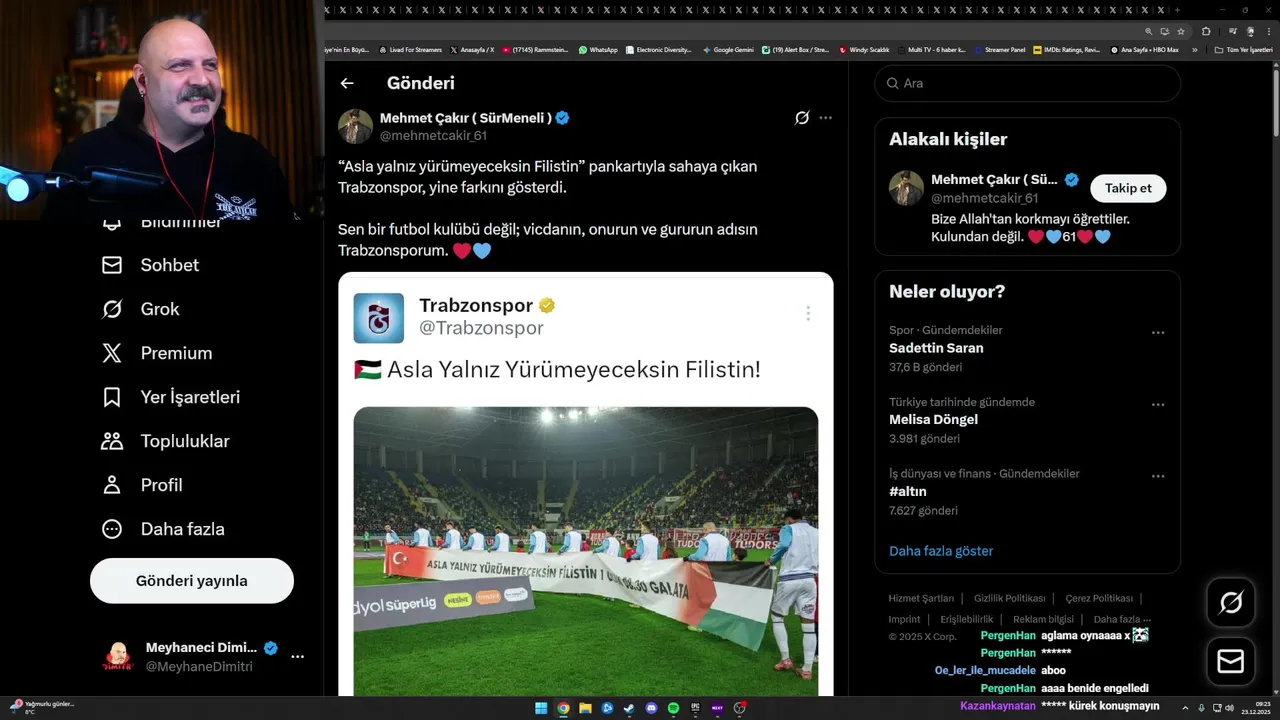
Task: Click Takip et to follow Mehmet Çakır
Action: [1128, 188]
